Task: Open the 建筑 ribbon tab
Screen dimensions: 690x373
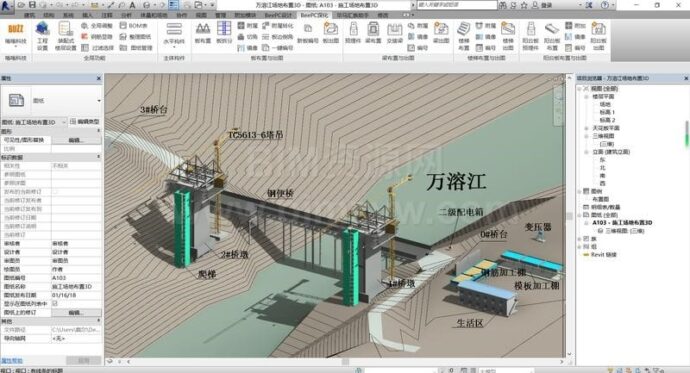Action: coord(30,15)
